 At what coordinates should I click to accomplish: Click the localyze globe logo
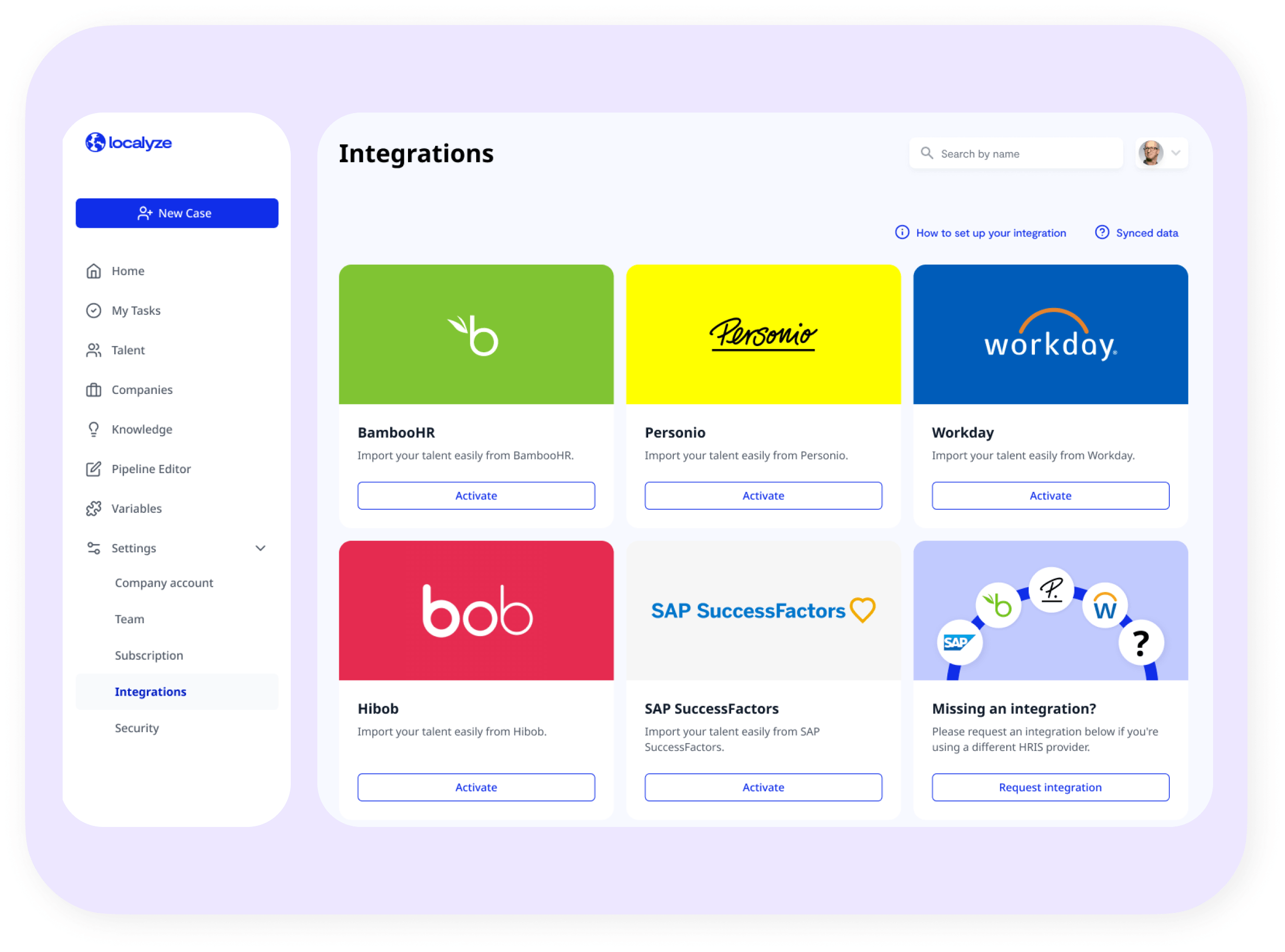click(95, 142)
